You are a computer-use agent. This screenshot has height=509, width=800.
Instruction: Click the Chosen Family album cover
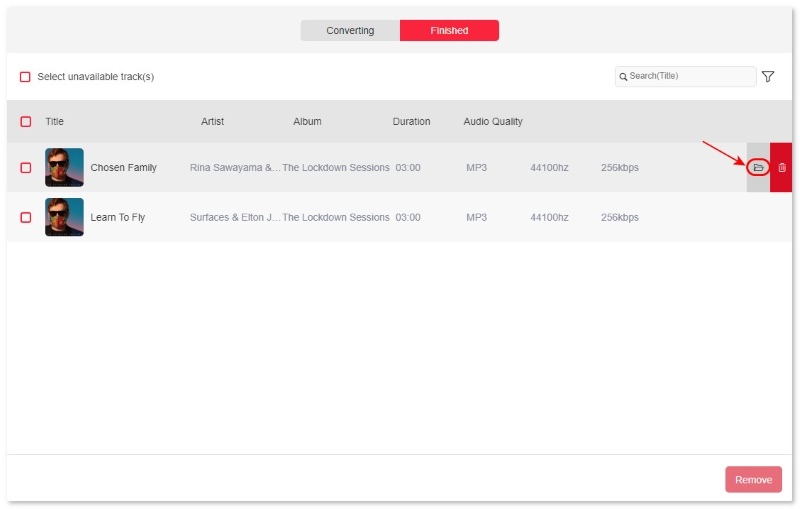(x=64, y=167)
